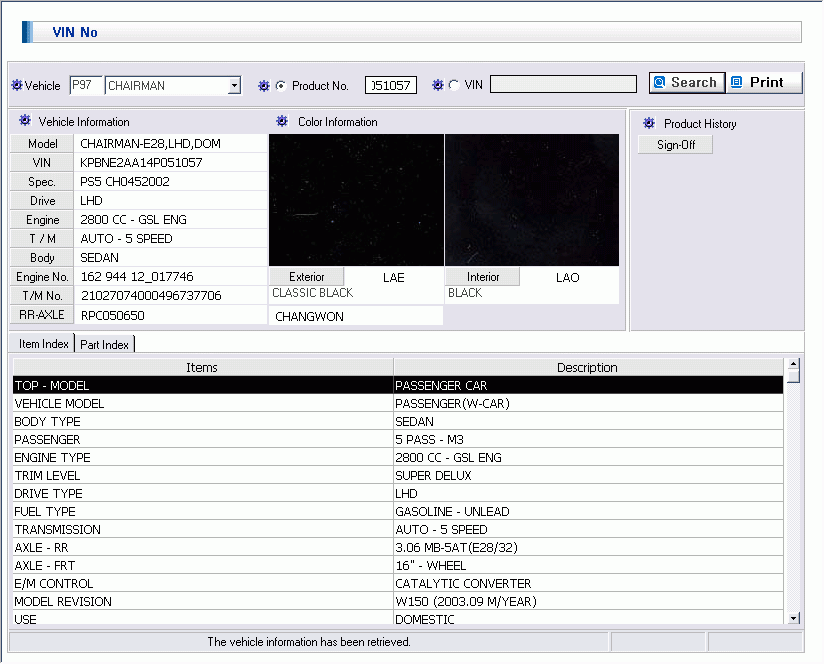Click the printer icon on Print button
The image size is (824, 664).
pyautogui.click(x=737, y=82)
